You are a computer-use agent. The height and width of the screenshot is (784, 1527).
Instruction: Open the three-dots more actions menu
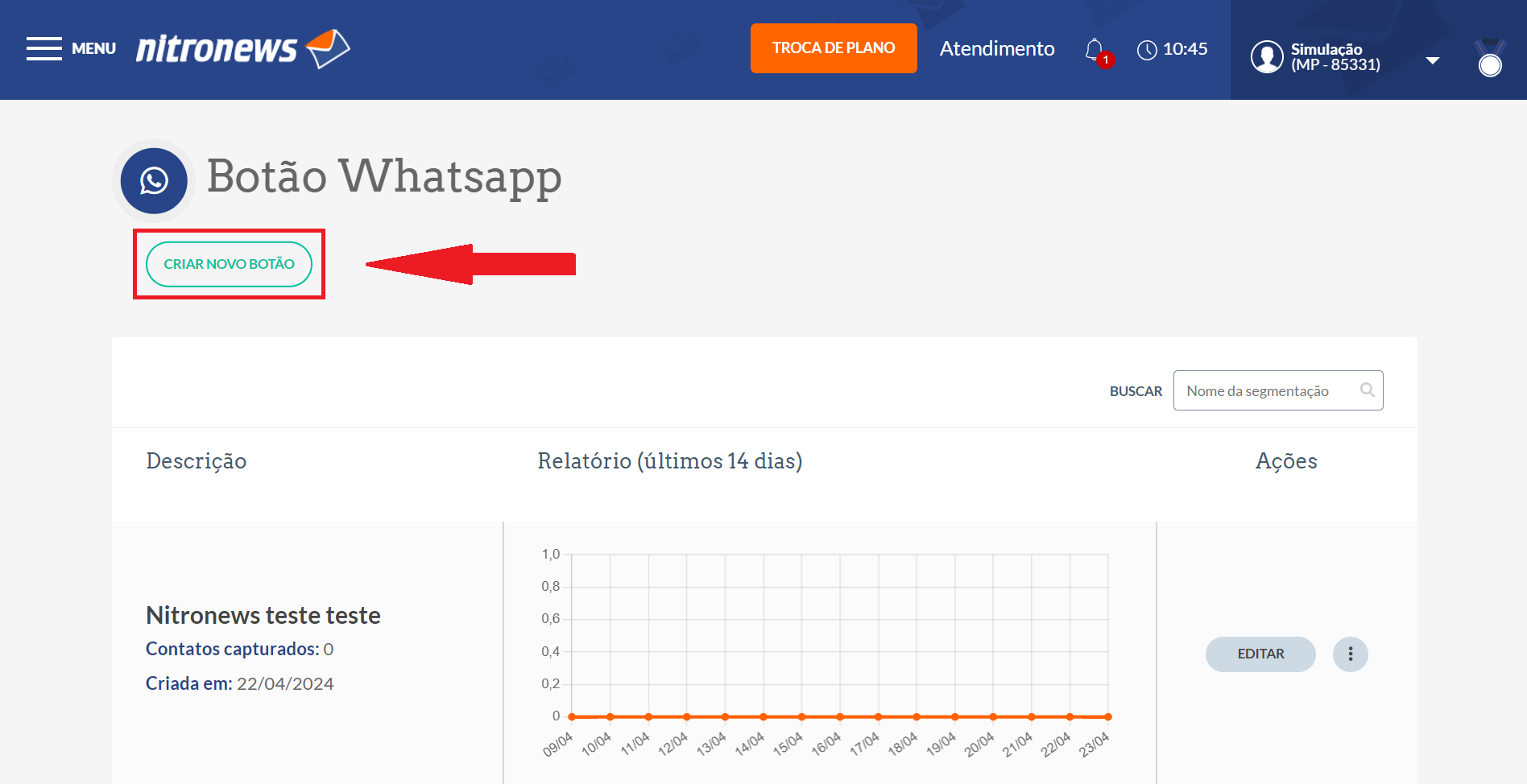click(1351, 654)
